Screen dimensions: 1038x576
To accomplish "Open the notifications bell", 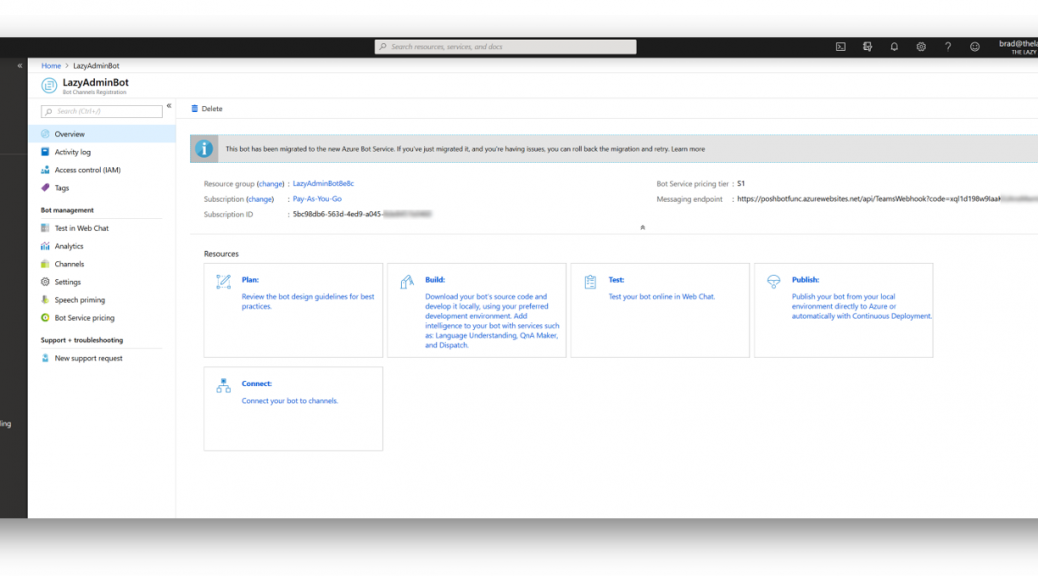I will 894,47.
